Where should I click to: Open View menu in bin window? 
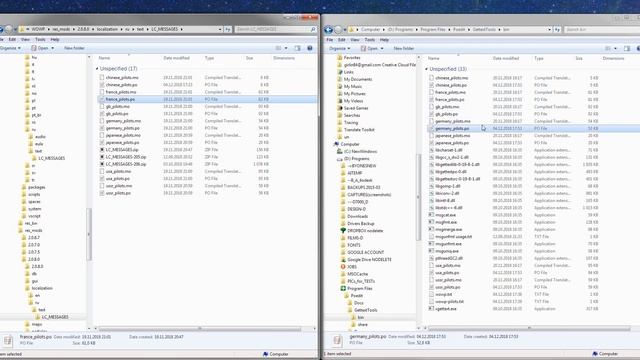355,40
